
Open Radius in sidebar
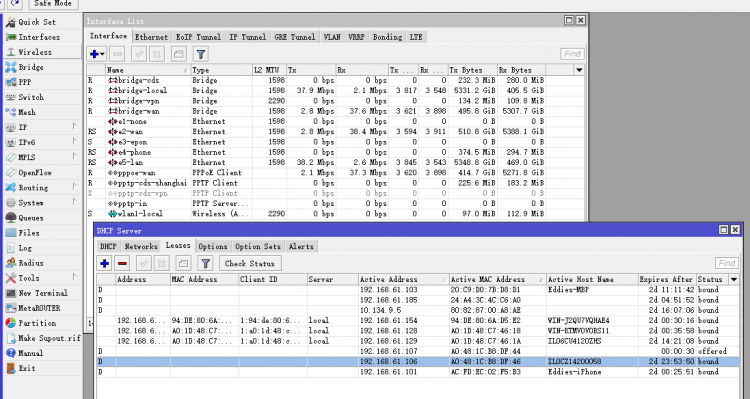click(x=31, y=263)
